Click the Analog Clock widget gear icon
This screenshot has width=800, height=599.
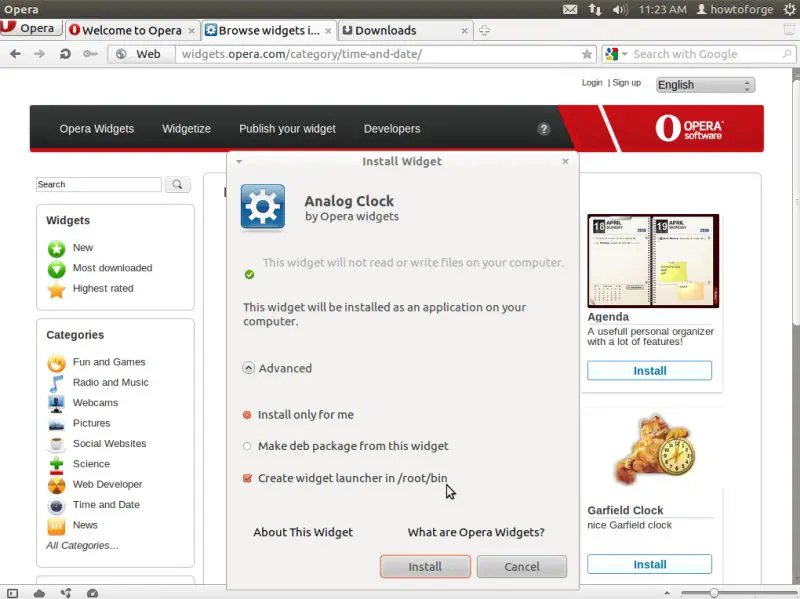coord(263,207)
